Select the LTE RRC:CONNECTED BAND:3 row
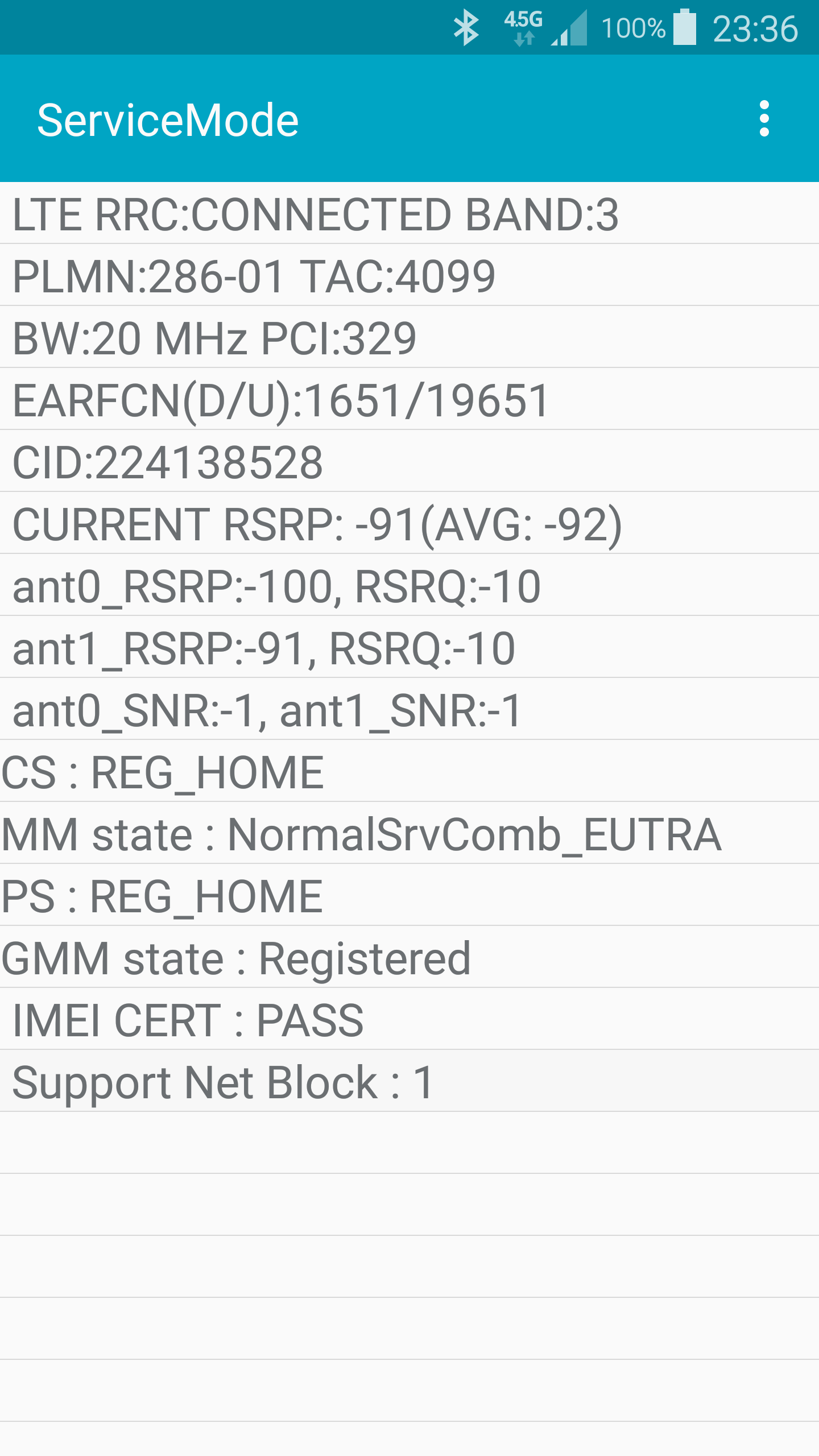 (409, 213)
